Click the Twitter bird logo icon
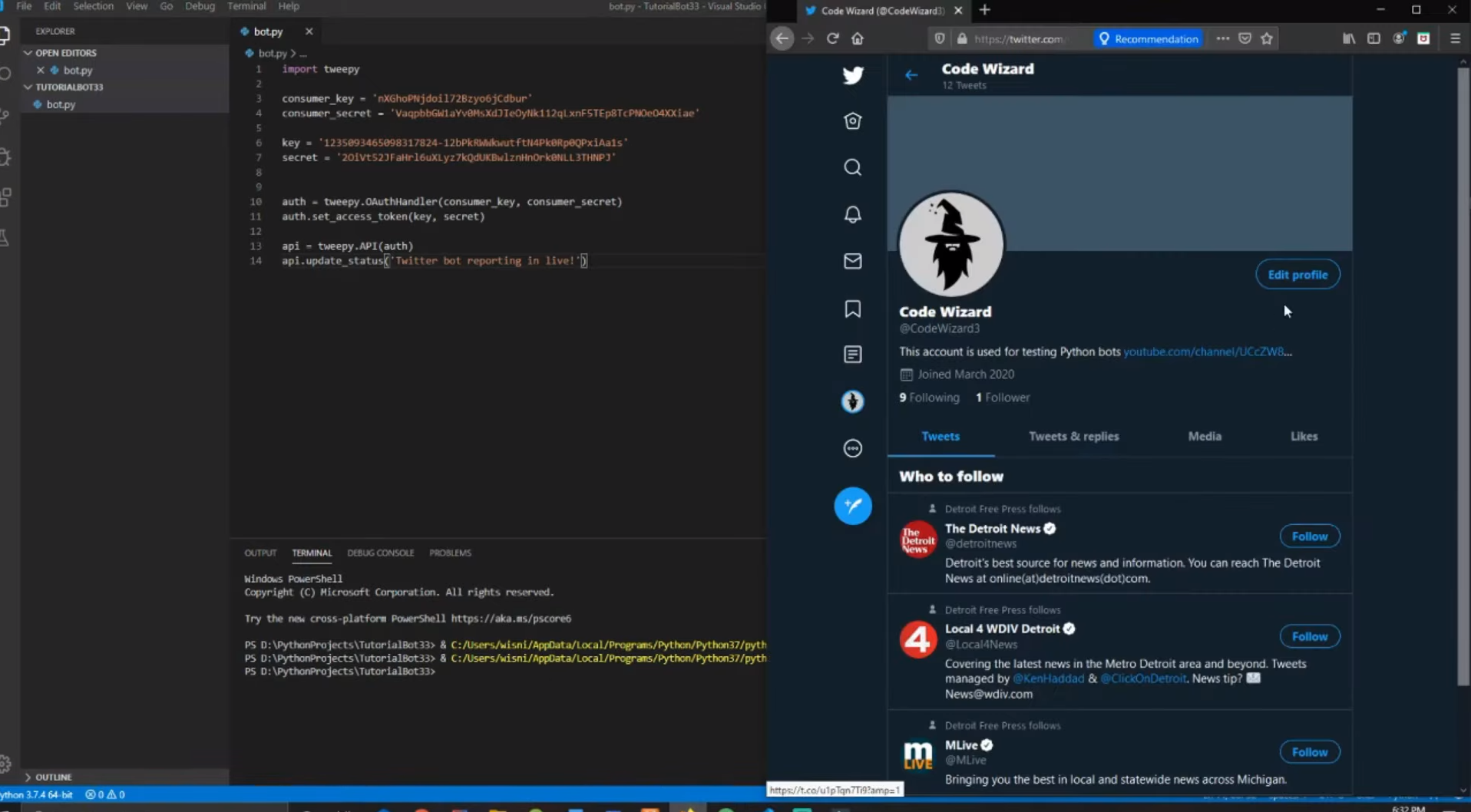 853,75
